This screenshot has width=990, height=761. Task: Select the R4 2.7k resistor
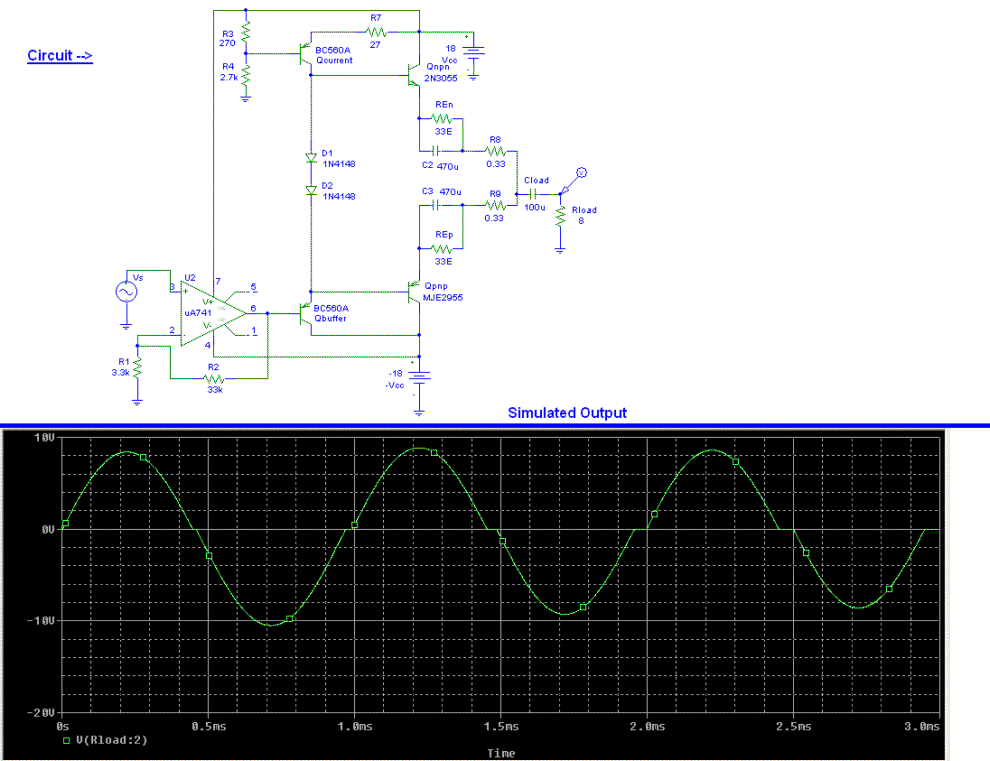tap(246, 75)
